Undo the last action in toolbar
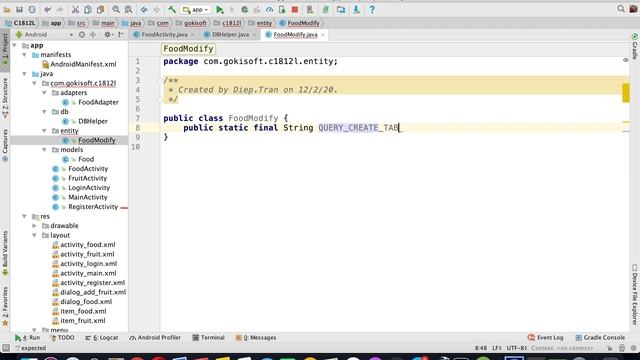This screenshot has width=640, height=360. (x=47, y=9)
